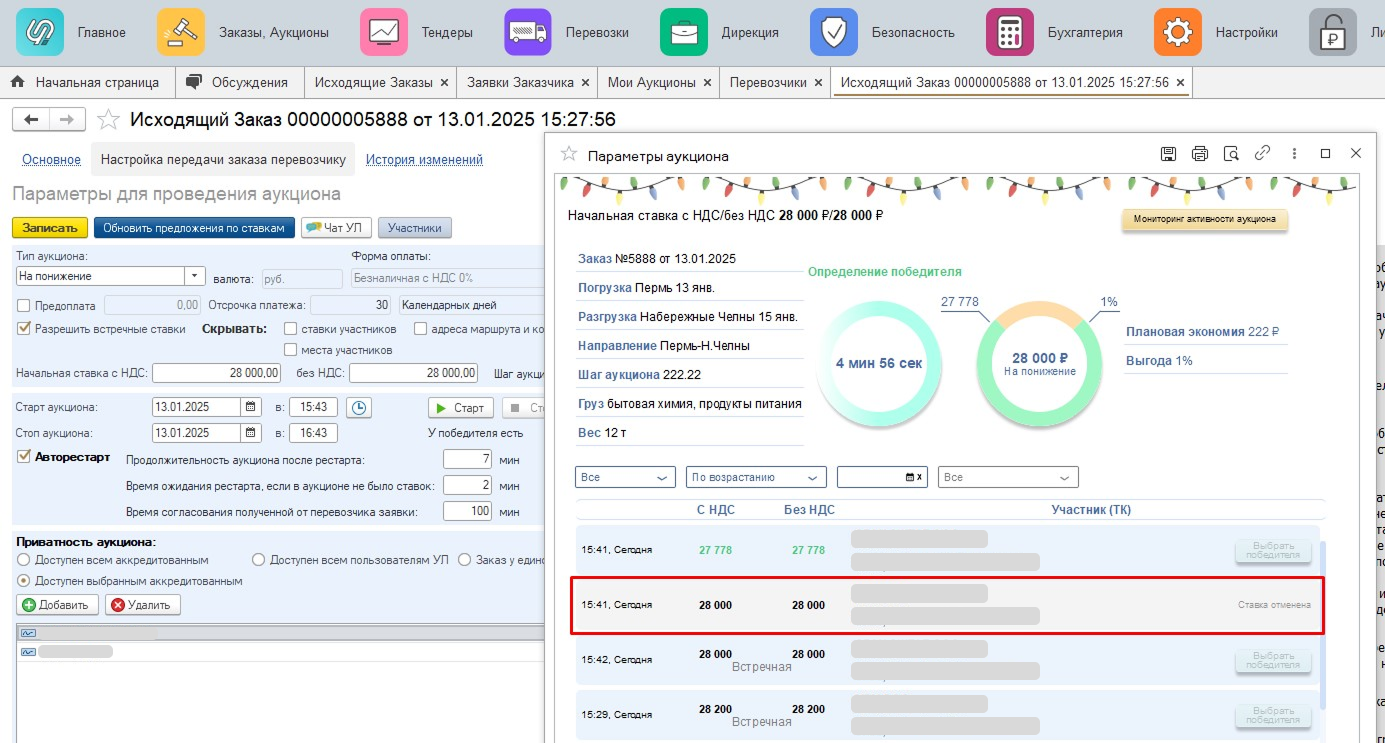Switch to the Исходящие Заказы tab

coord(374,83)
